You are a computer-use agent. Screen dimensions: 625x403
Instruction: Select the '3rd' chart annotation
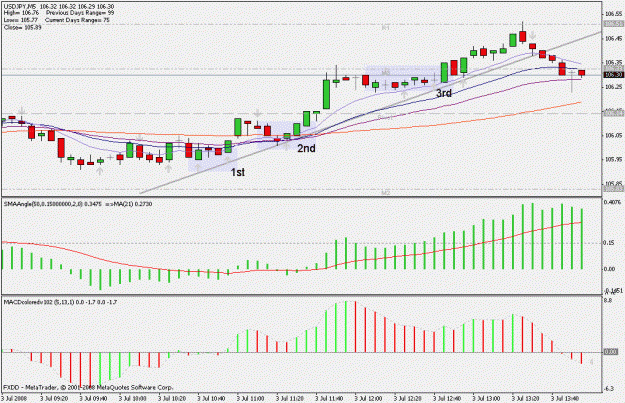444,93
